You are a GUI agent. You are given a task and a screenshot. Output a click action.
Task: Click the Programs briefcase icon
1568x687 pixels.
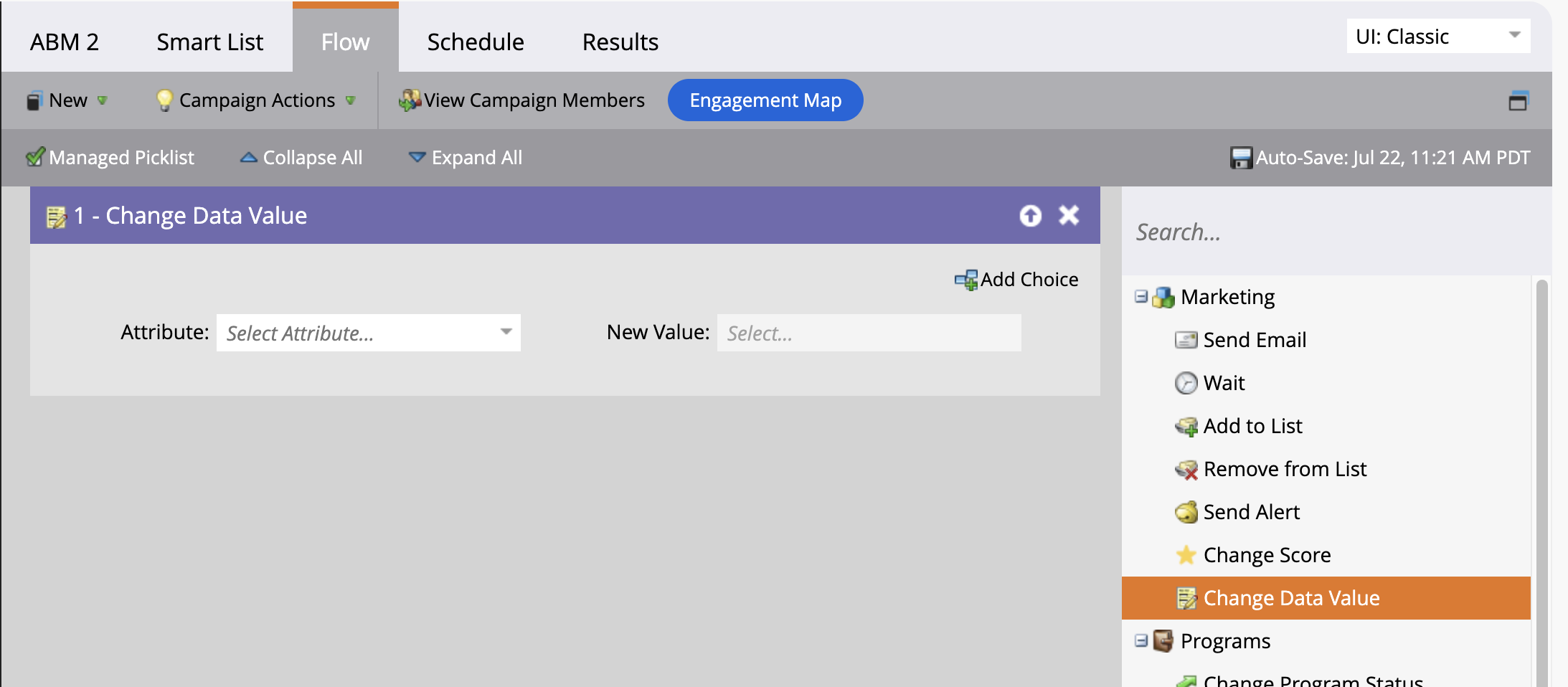tap(1163, 640)
